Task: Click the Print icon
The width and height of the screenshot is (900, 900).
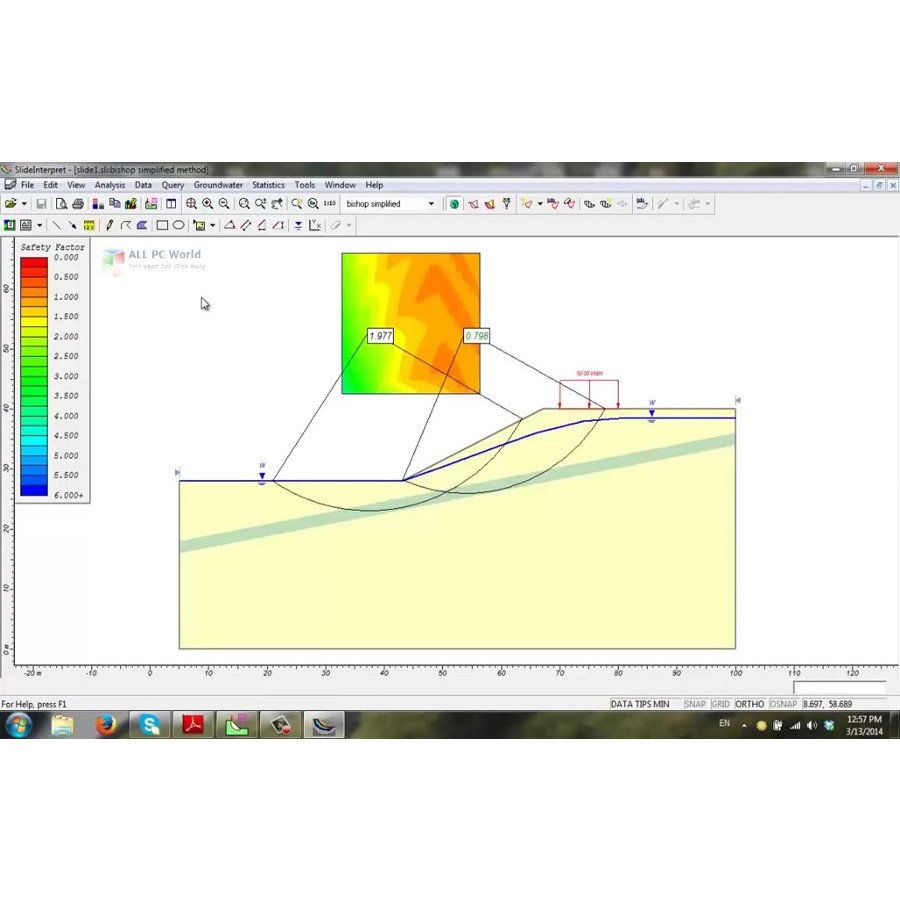Action: click(x=78, y=204)
